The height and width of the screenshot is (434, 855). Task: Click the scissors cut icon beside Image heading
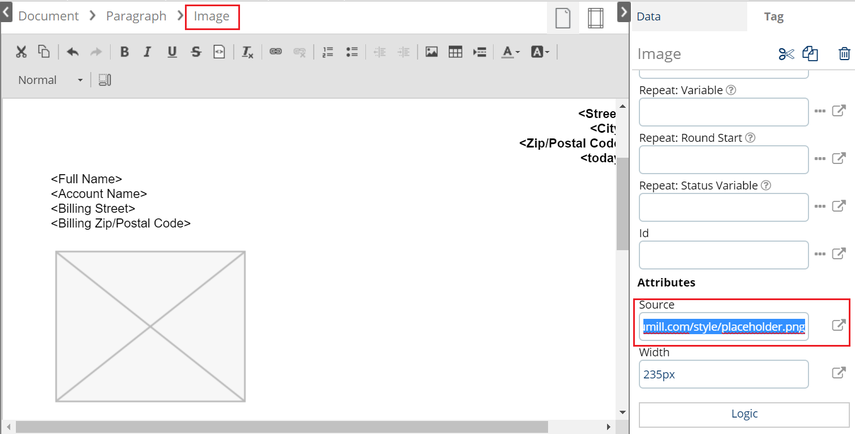786,54
